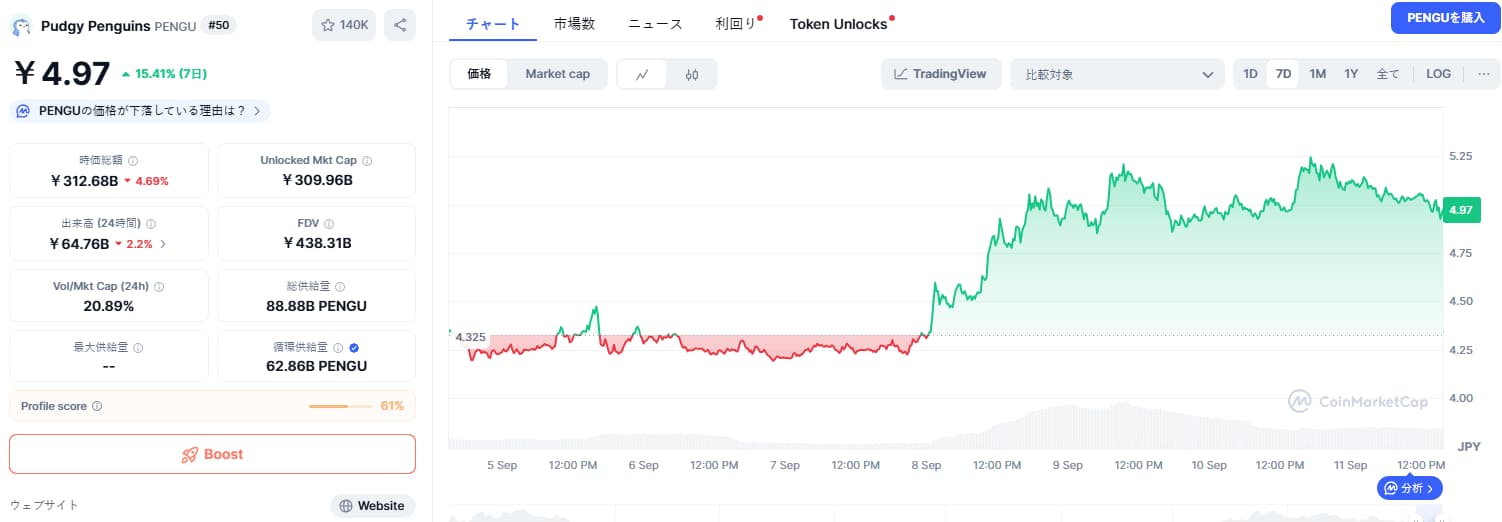
Task: Select 価格 chart mode
Action: [479, 74]
